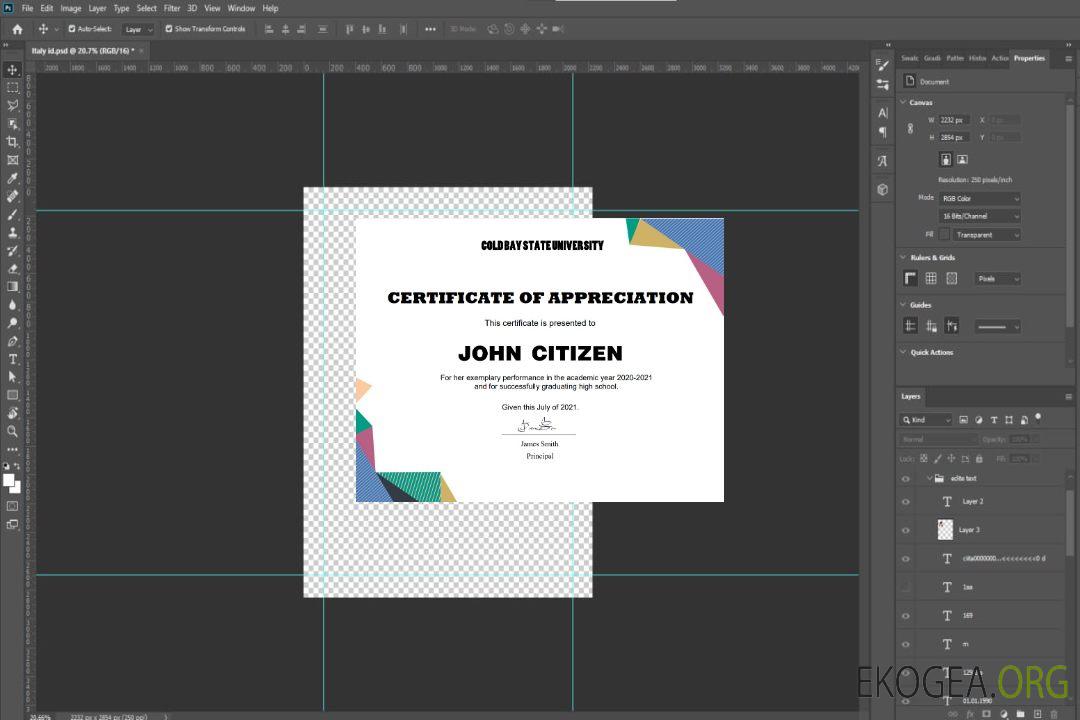Open the guide line style dropdown
Screen dimensions: 1080x720
(x=998, y=327)
